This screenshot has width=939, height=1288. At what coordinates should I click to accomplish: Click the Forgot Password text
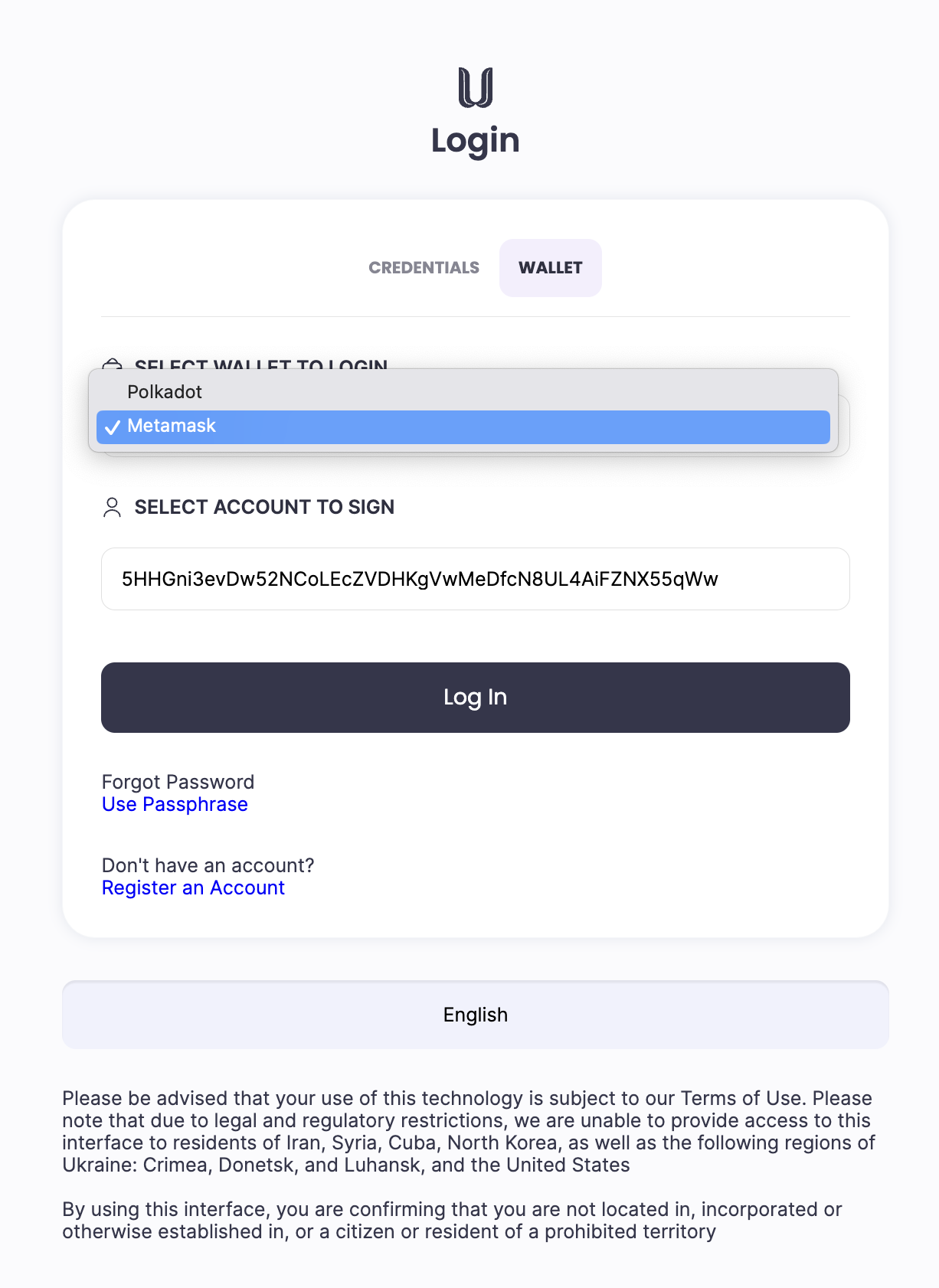point(178,782)
